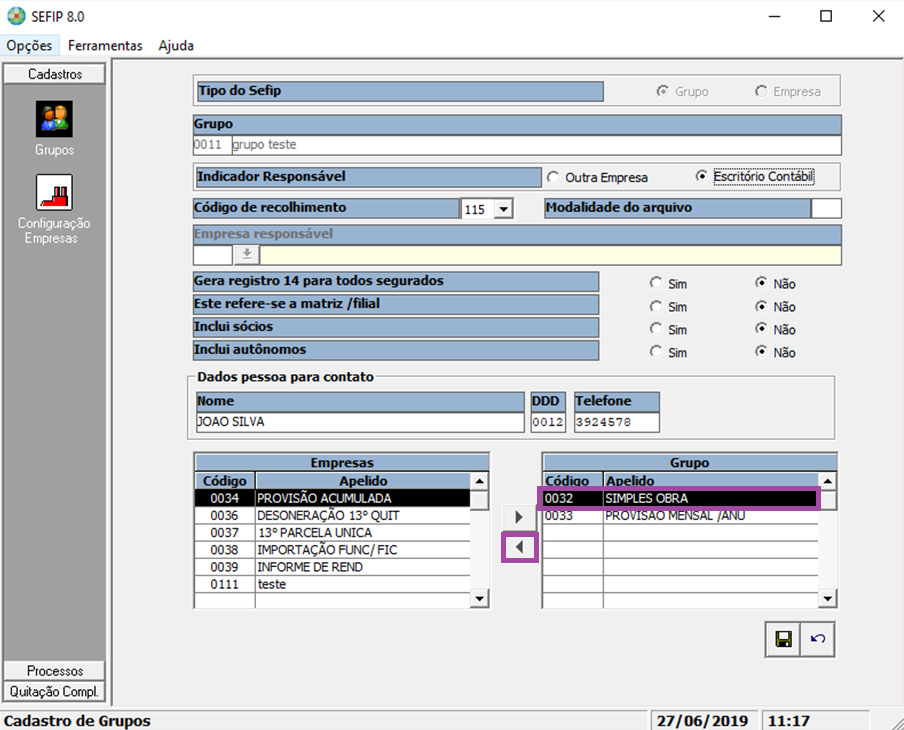
Task: Click the Apelido header in Empresas table
Action: tap(363, 481)
